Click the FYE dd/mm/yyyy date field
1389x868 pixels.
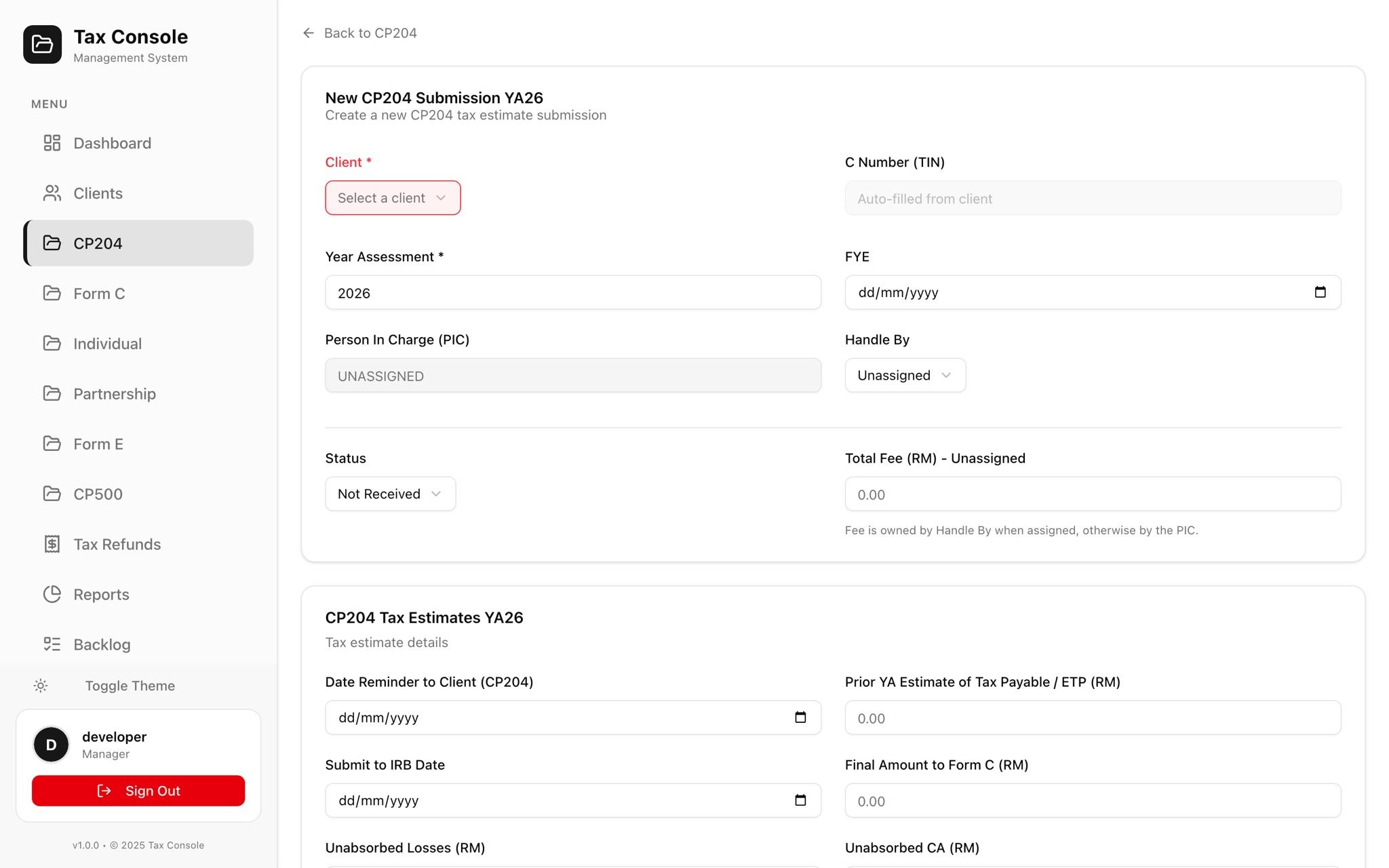click(1093, 292)
